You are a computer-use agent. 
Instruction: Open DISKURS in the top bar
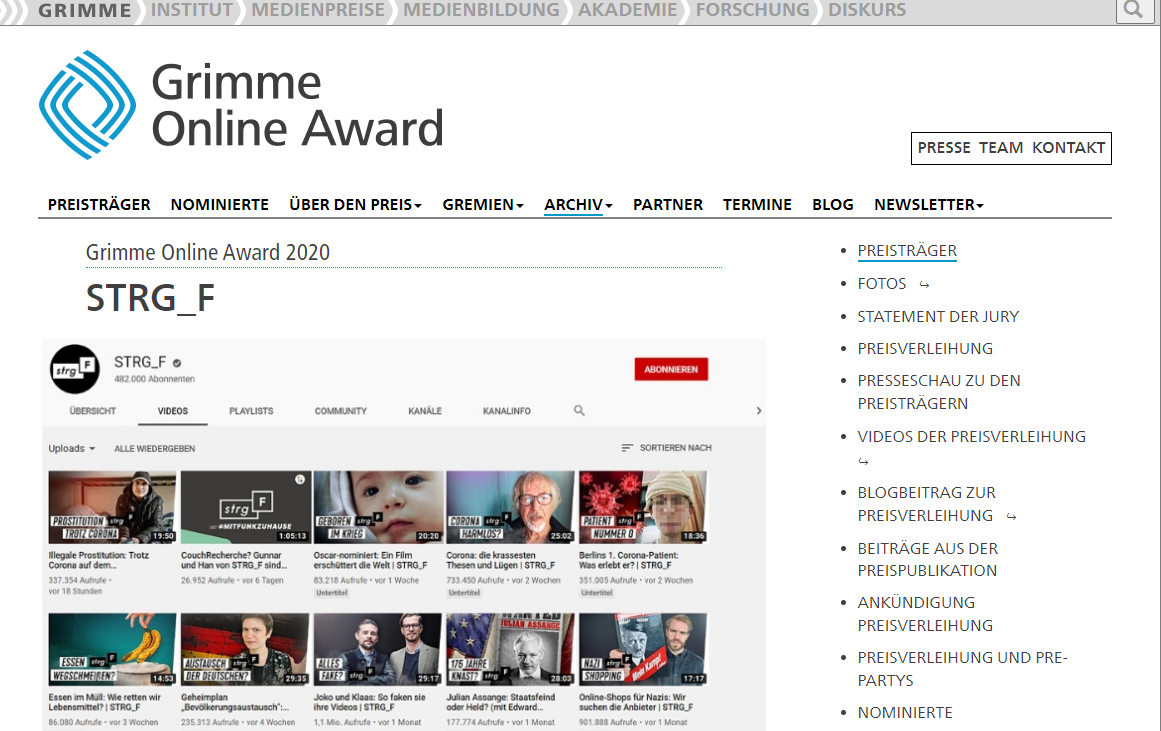pyautogui.click(x=867, y=10)
